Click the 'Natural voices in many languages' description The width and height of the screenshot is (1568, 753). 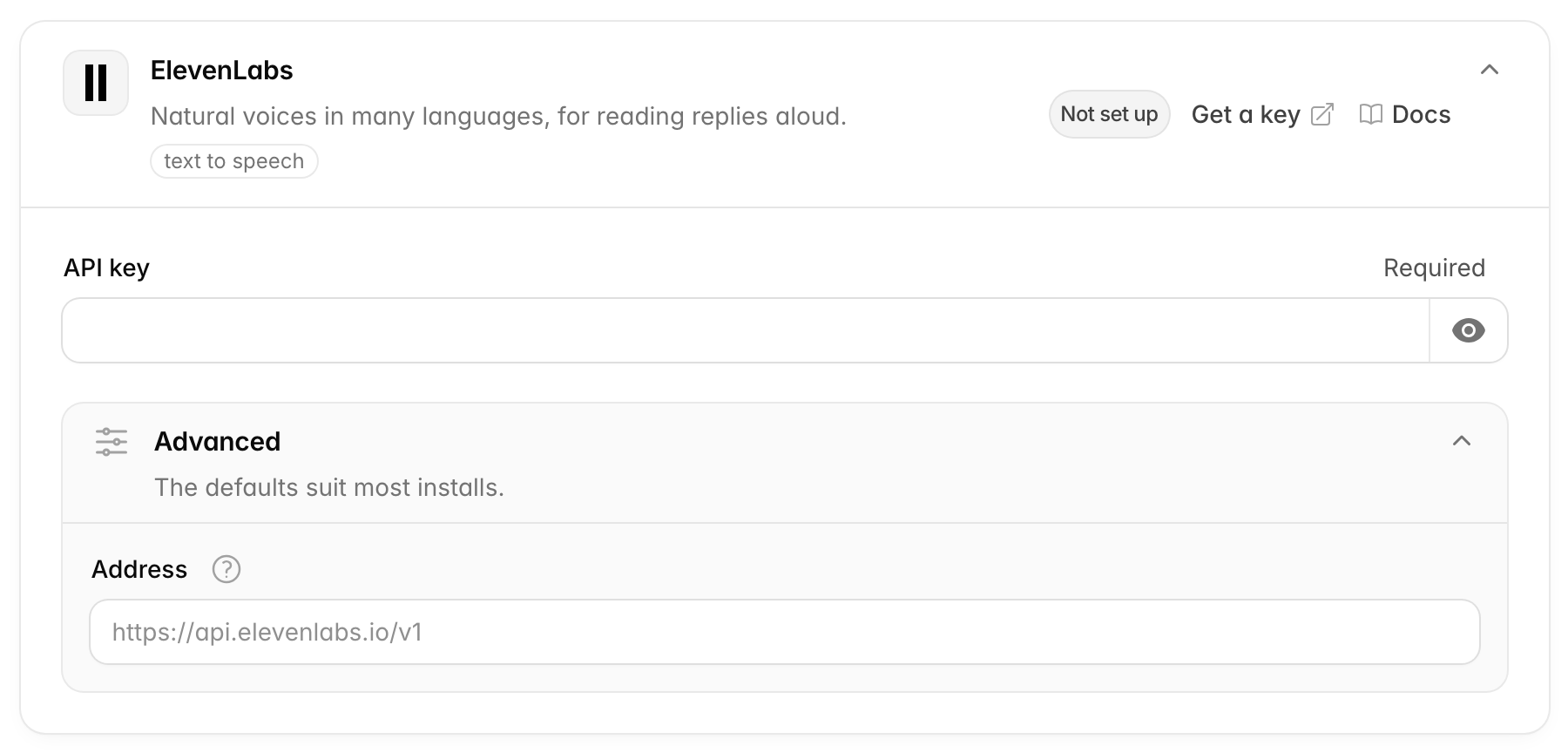click(498, 116)
